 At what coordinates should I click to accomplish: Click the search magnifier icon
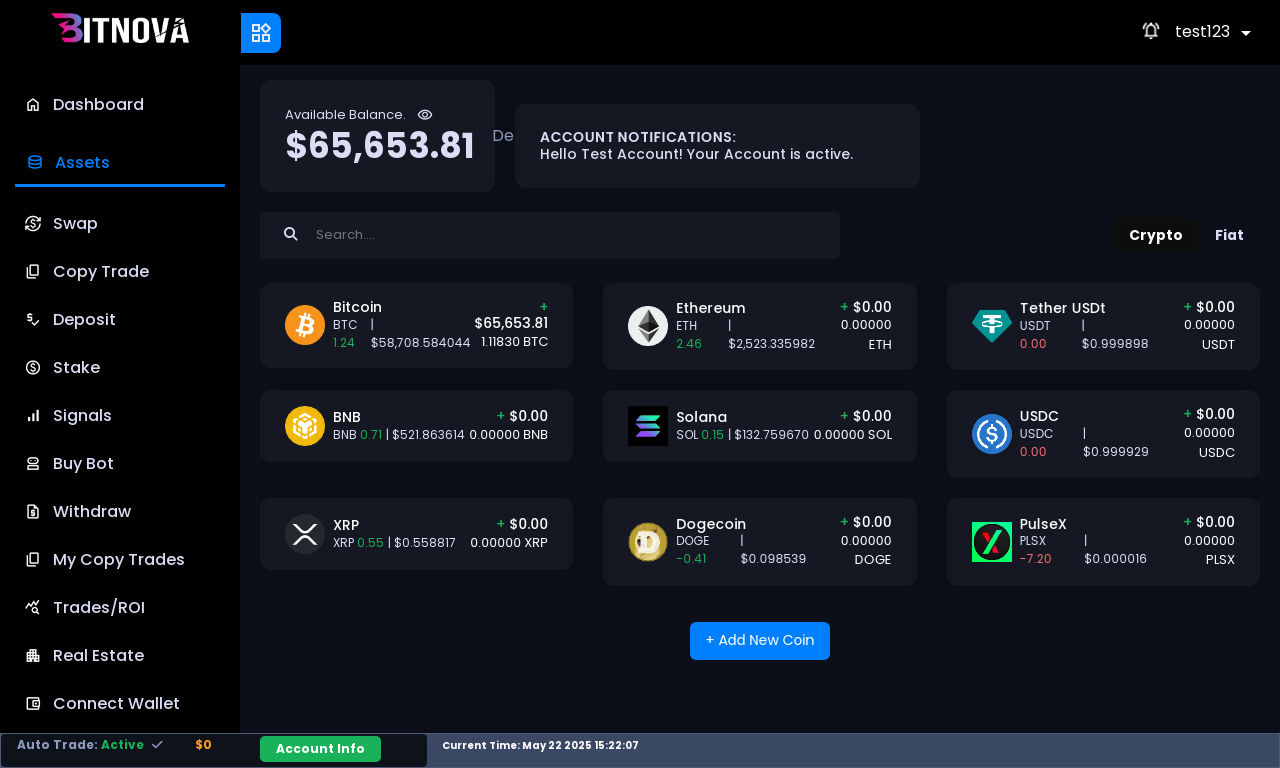291,234
